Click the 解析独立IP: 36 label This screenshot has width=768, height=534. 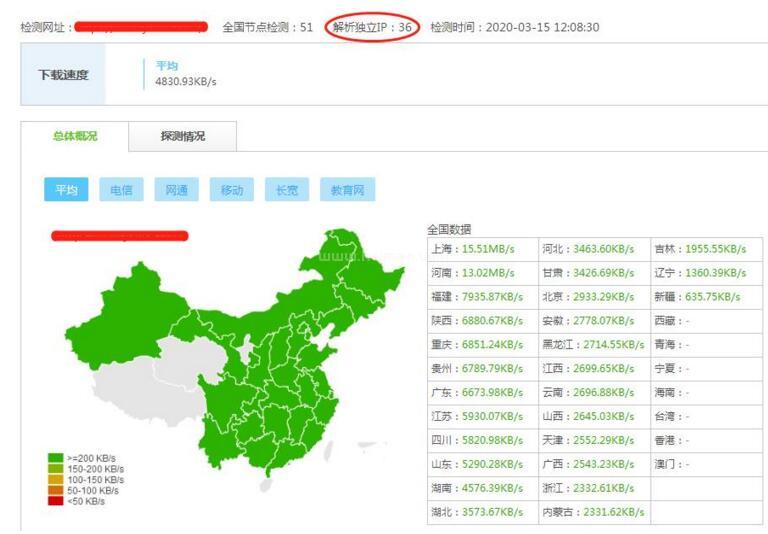(x=371, y=27)
